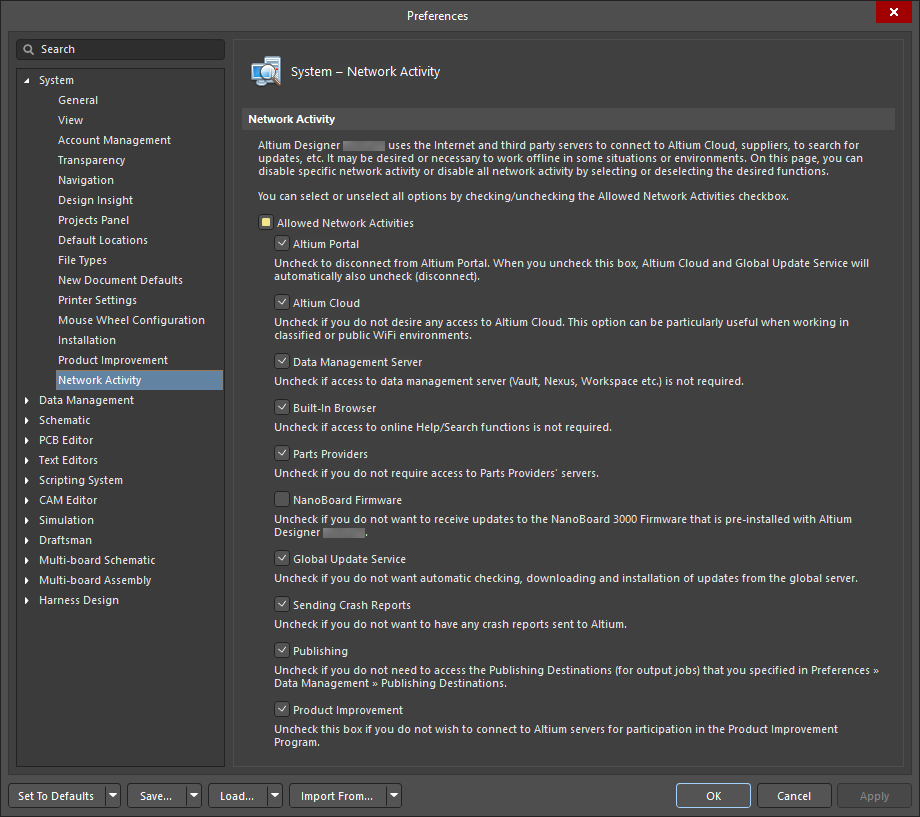Image resolution: width=920 pixels, height=817 pixels.
Task: Confirm with the OK button
Action: (713, 796)
